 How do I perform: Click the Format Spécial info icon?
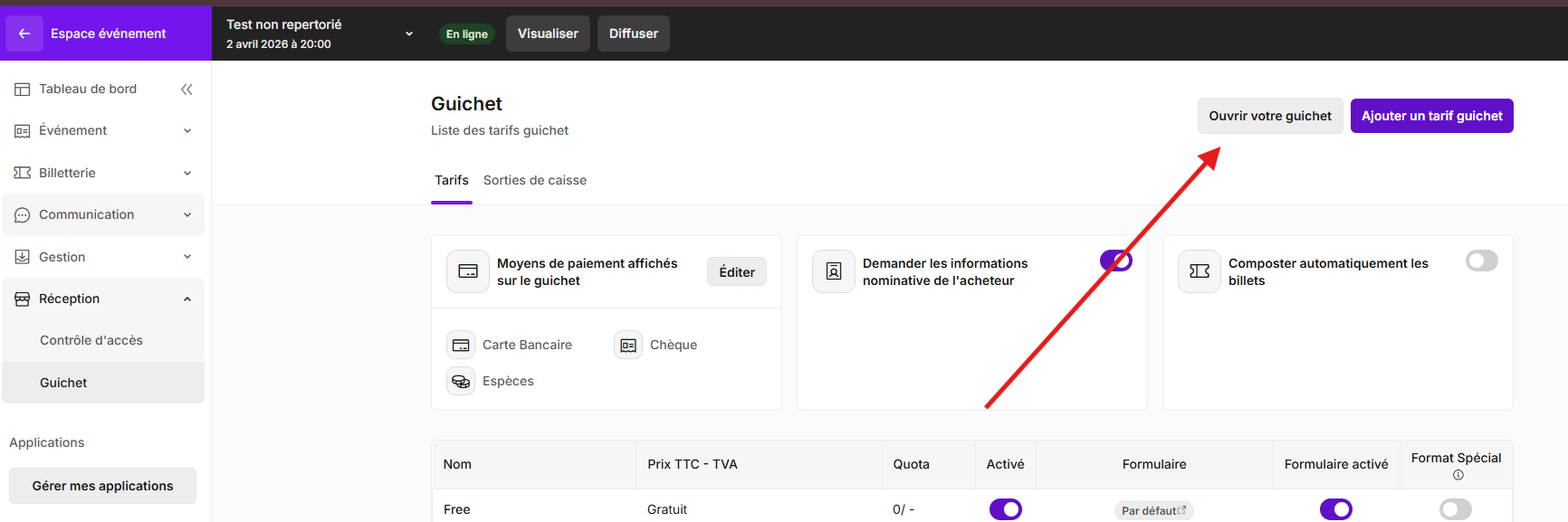(x=1458, y=475)
